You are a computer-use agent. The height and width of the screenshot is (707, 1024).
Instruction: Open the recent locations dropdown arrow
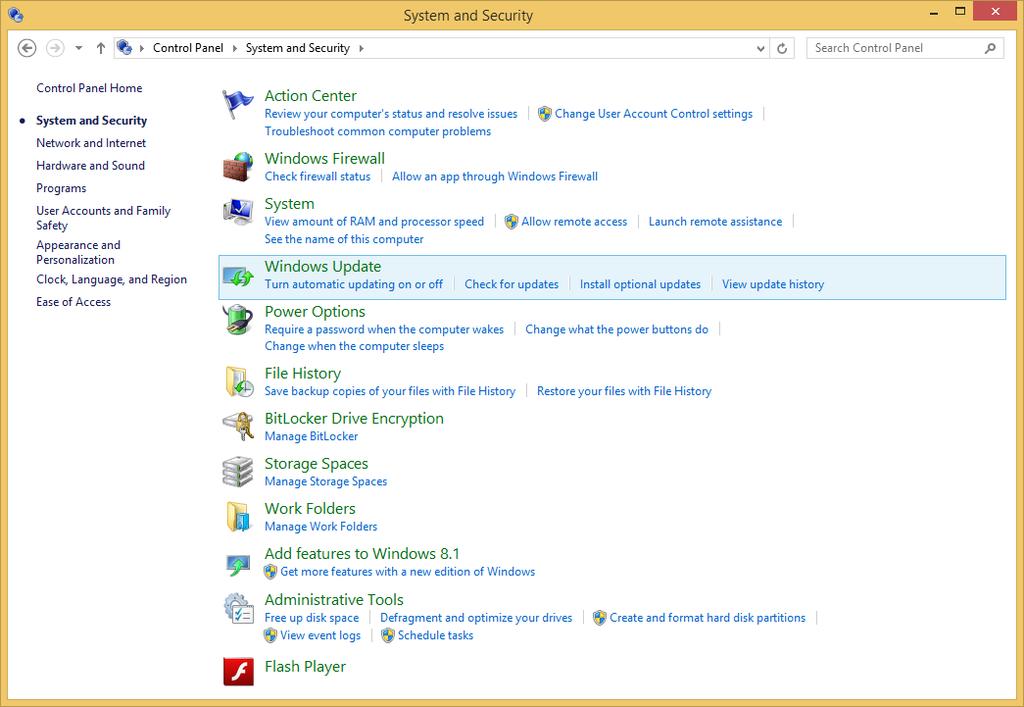[78, 48]
